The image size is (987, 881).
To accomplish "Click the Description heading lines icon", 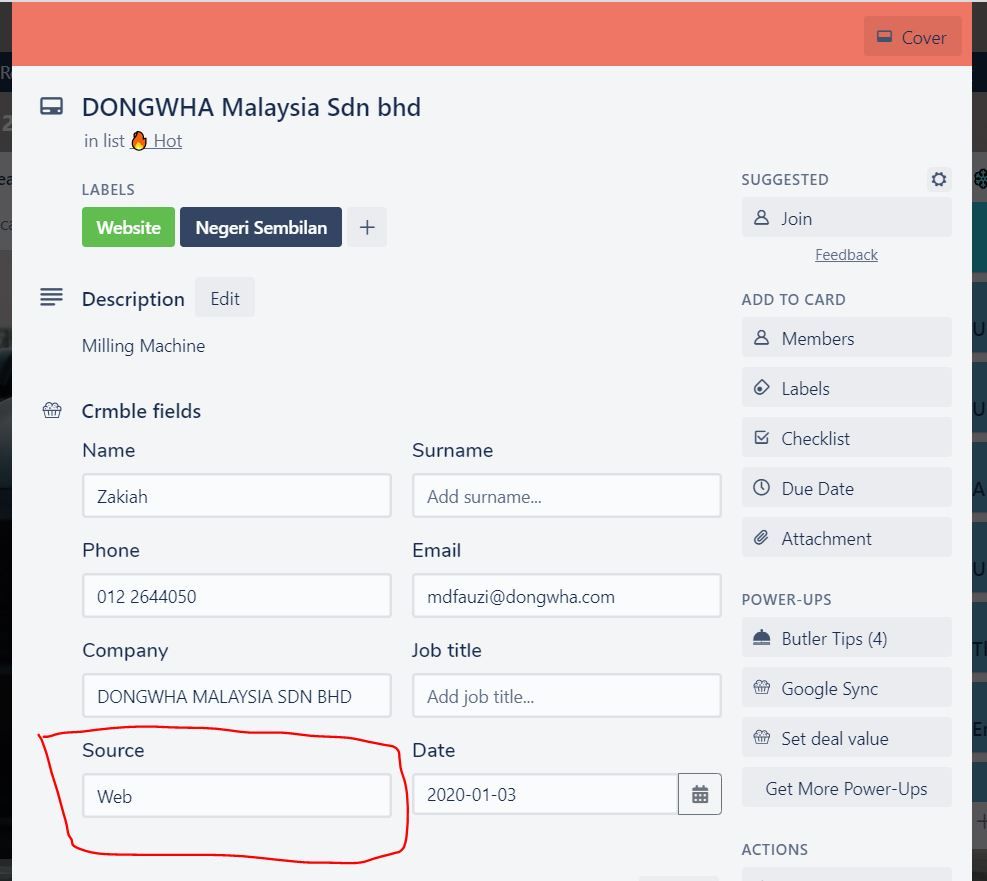I will (x=52, y=296).
